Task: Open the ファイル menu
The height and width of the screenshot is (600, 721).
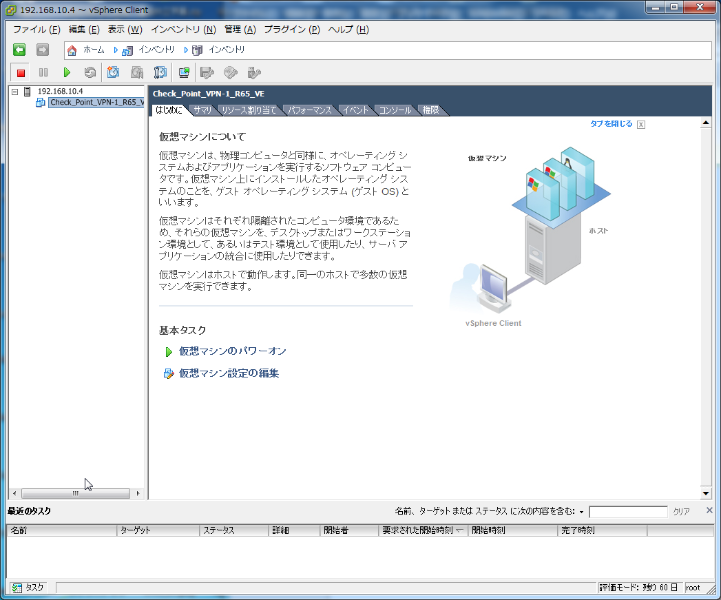Action: (x=36, y=29)
